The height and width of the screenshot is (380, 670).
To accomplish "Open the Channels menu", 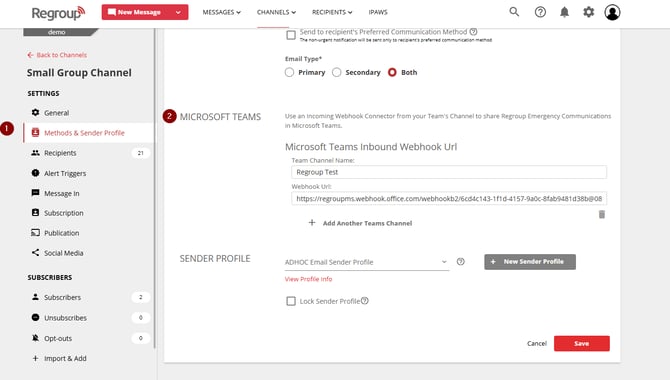I will point(276,12).
